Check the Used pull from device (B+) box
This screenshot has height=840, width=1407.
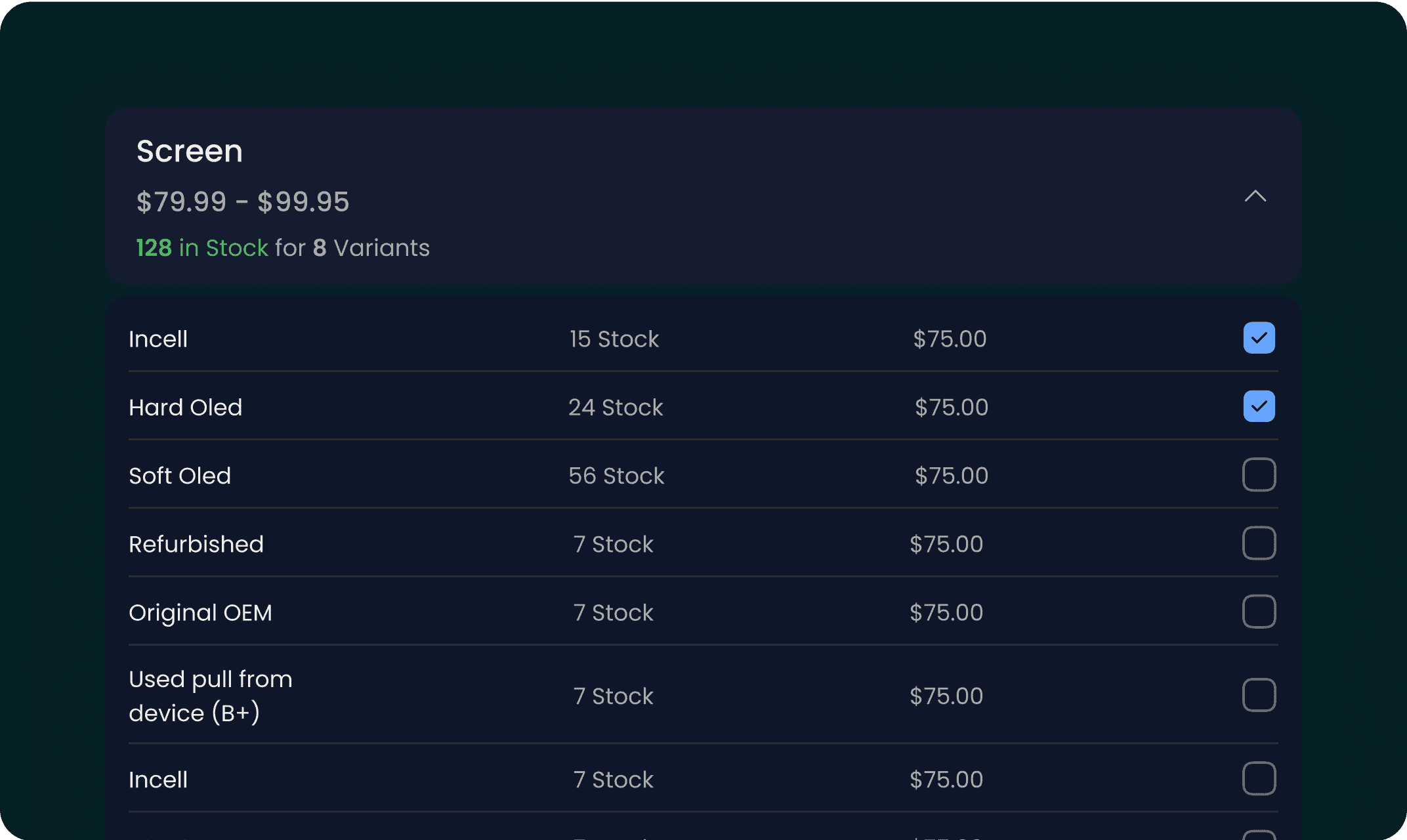point(1259,695)
